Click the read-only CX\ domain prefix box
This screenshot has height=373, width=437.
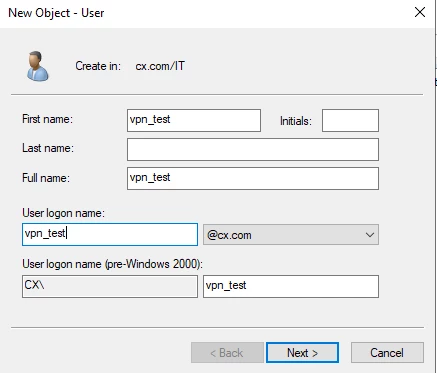click(x=110, y=286)
